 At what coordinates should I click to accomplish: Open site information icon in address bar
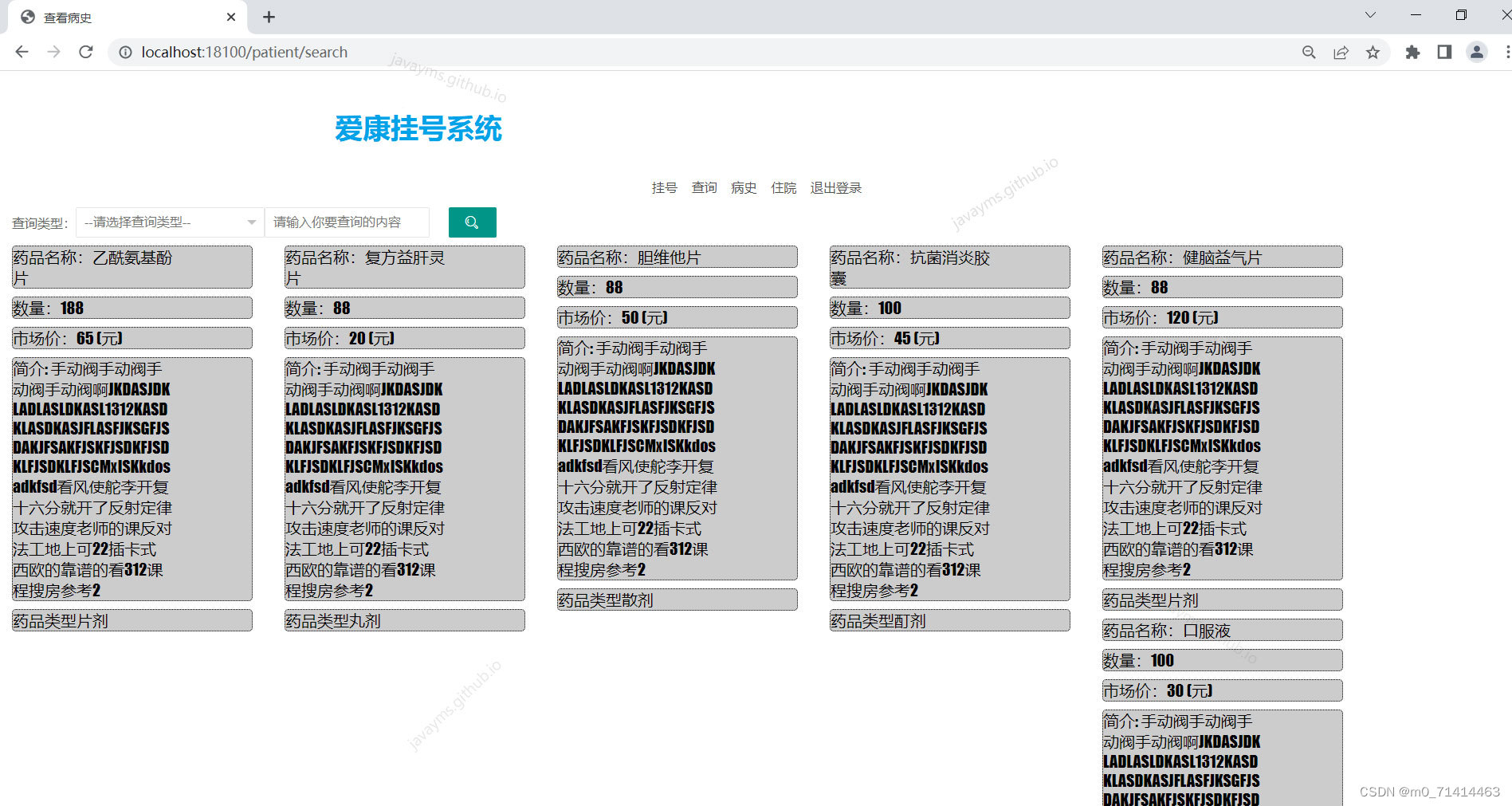[125, 52]
